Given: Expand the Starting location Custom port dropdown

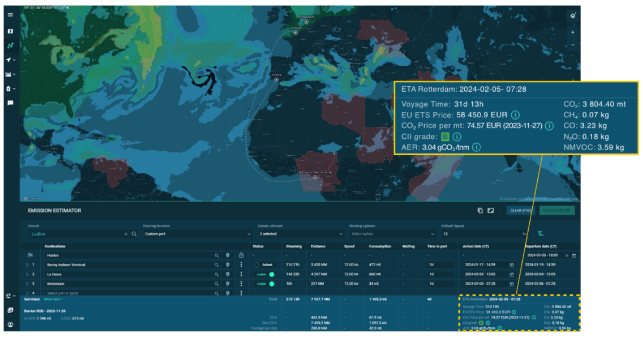Looking at the screenshot, I should (x=197, y=234).
